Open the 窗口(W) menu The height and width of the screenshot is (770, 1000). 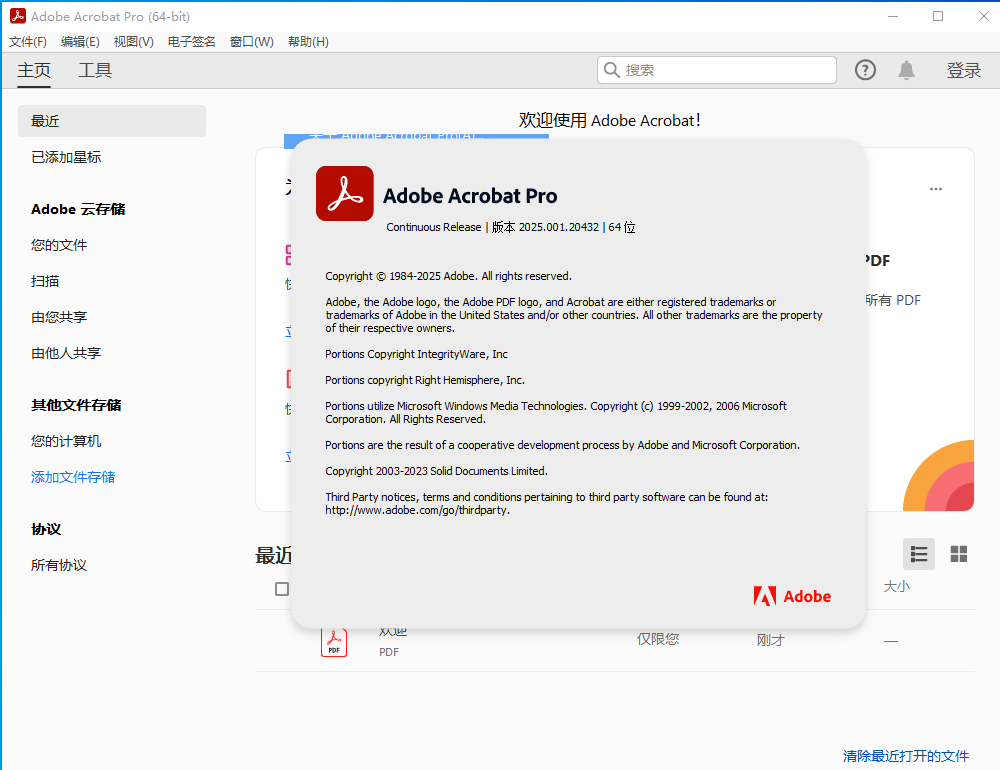pos(252,41)
